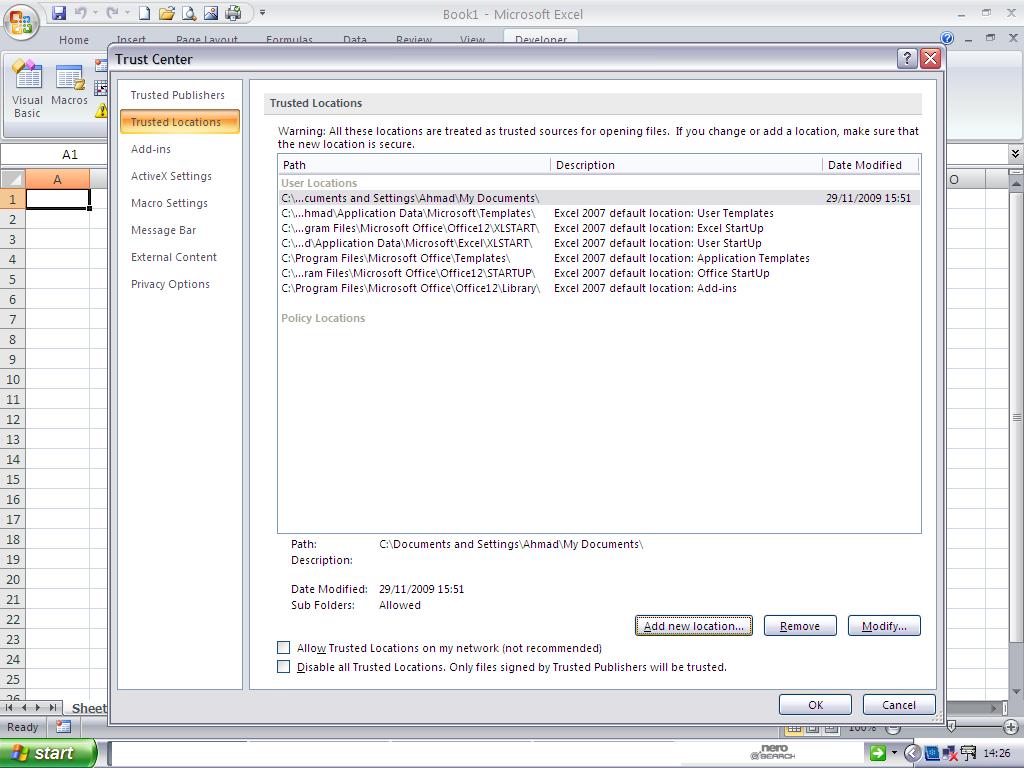Open the Redo history dropdown arrow

click(x=126, y=12)
